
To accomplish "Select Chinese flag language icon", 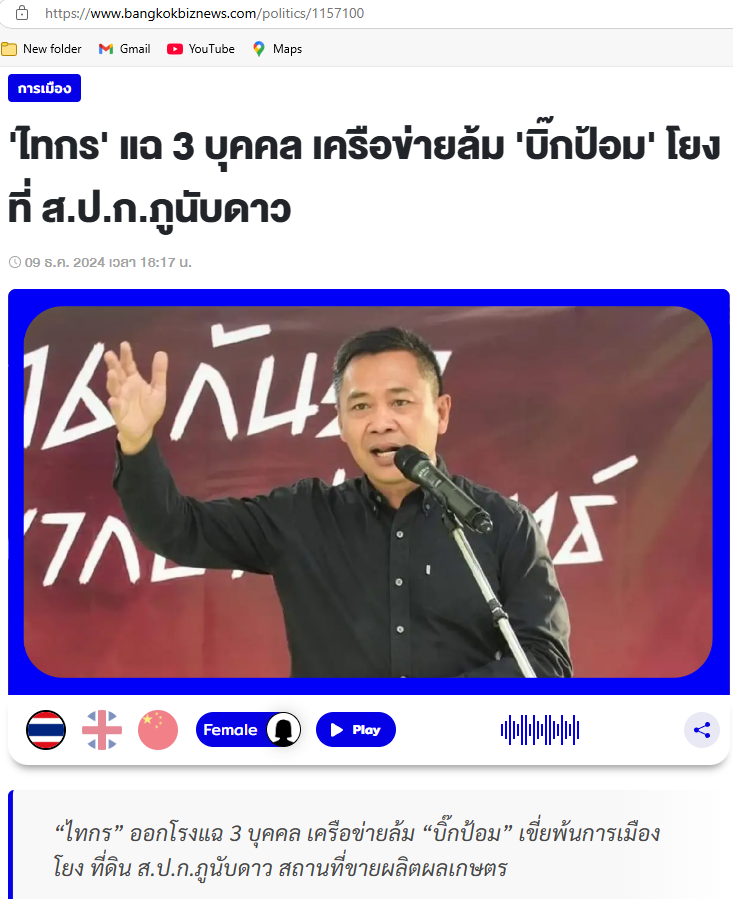I will 158,730.
